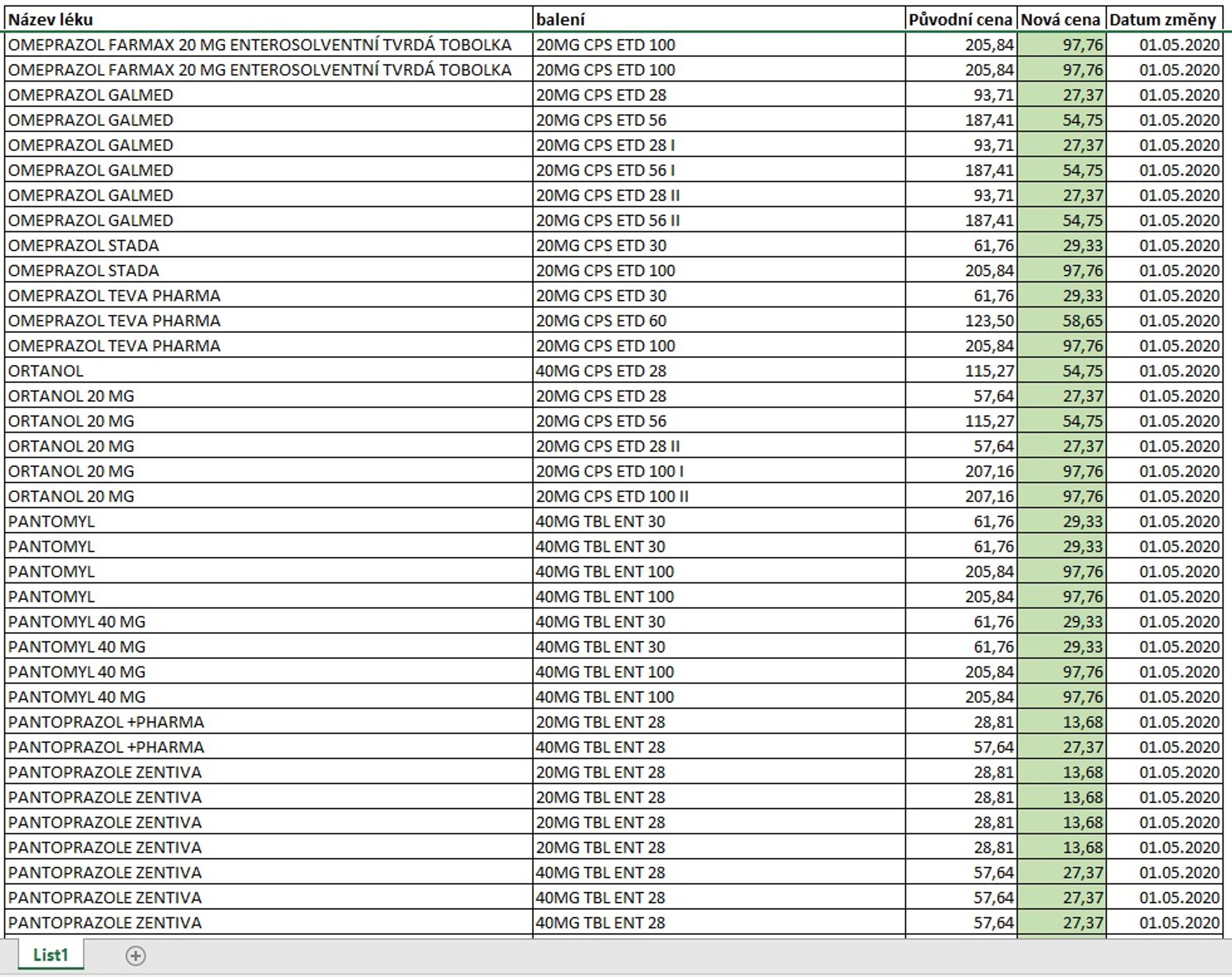Select the 'Datum změny' header cell
Viewport: 1232px width, 977px height.
tap(1165, 19)
